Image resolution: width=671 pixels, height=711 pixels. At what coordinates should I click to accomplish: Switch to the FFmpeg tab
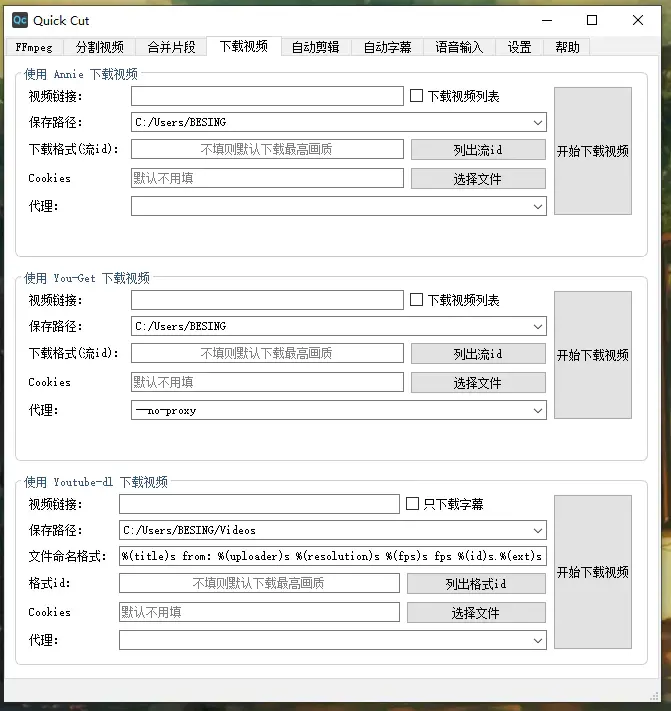[x=34, y=47]
